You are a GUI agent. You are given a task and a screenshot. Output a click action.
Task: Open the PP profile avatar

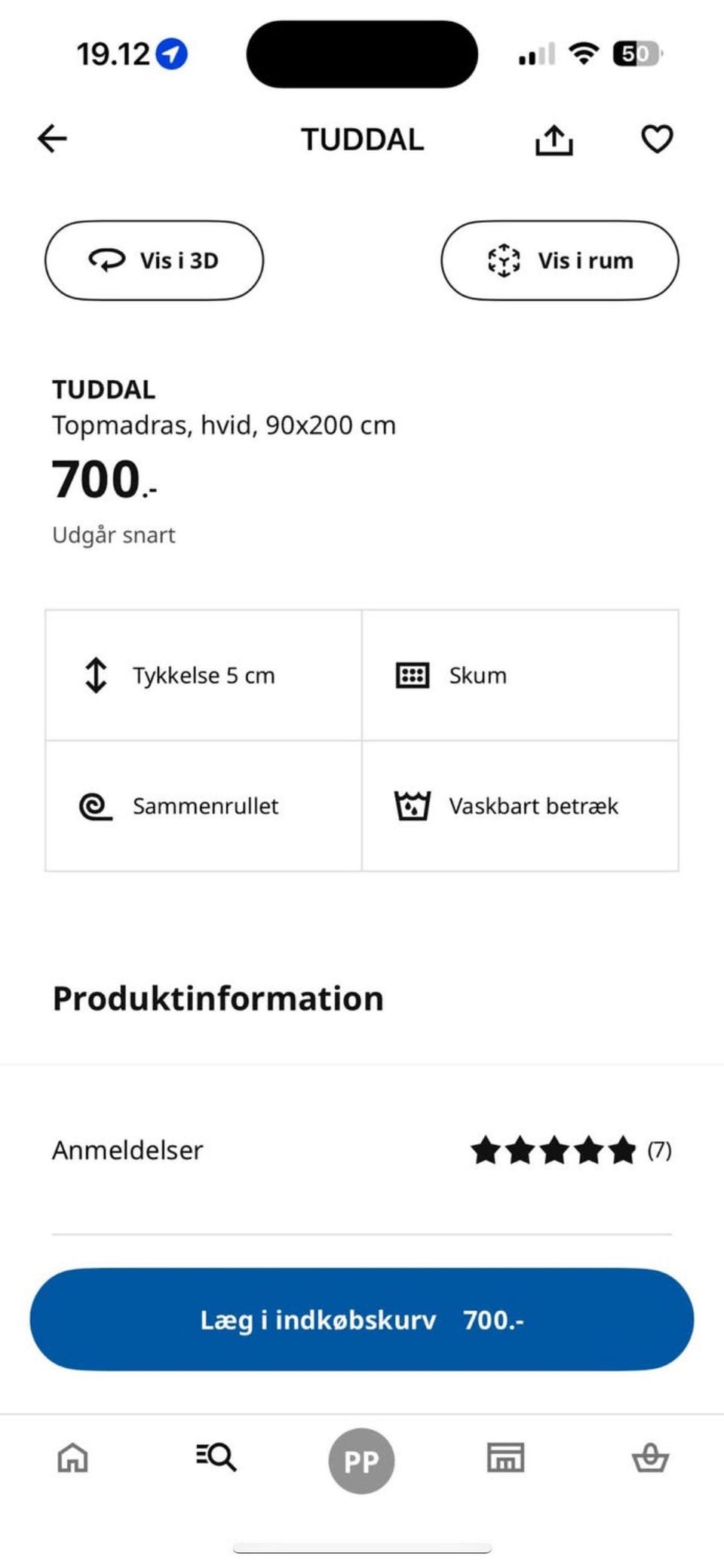pyautogui.click(x=361, y=1461)
